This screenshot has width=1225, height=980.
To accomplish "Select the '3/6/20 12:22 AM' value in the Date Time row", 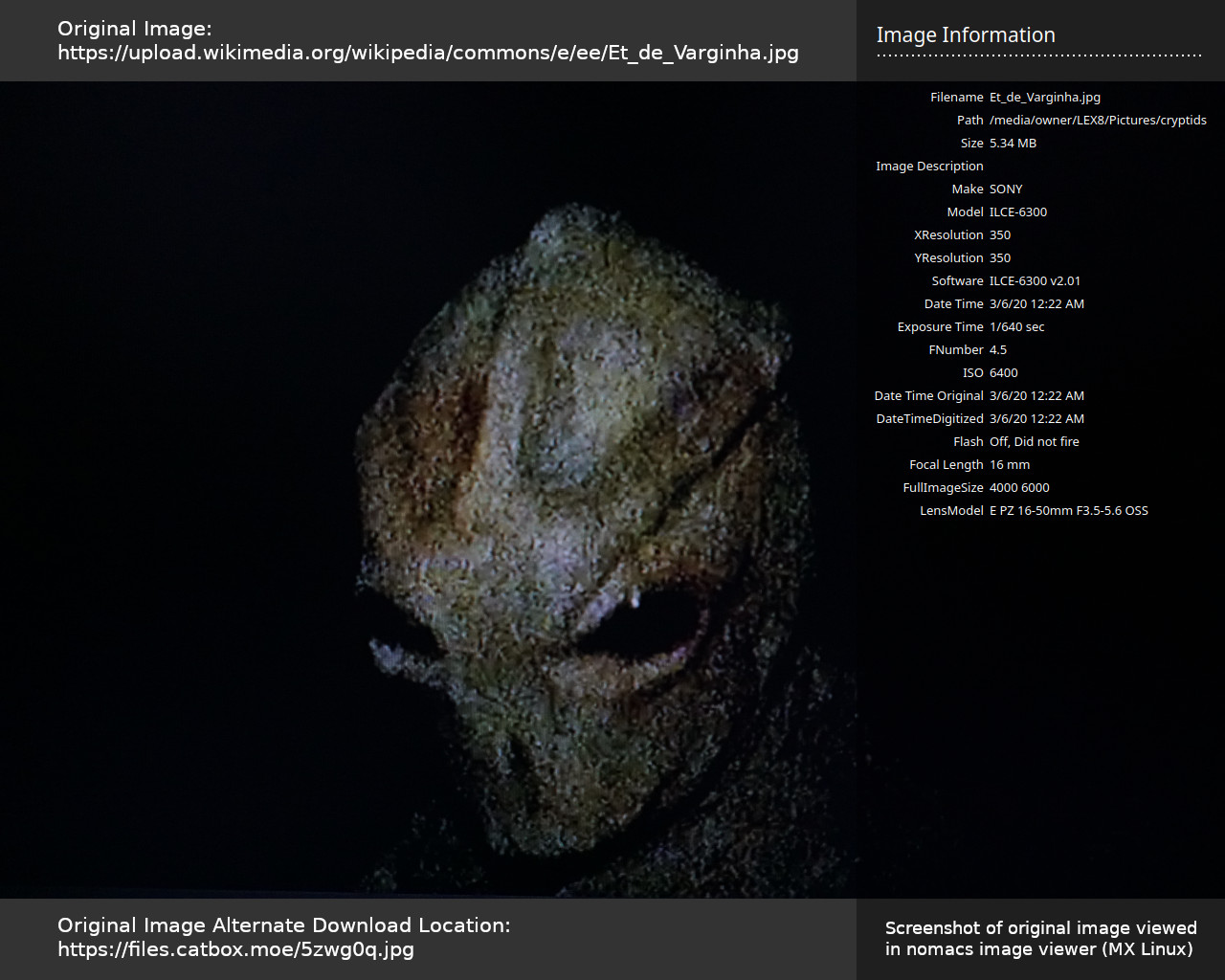I will (1037, 304).
